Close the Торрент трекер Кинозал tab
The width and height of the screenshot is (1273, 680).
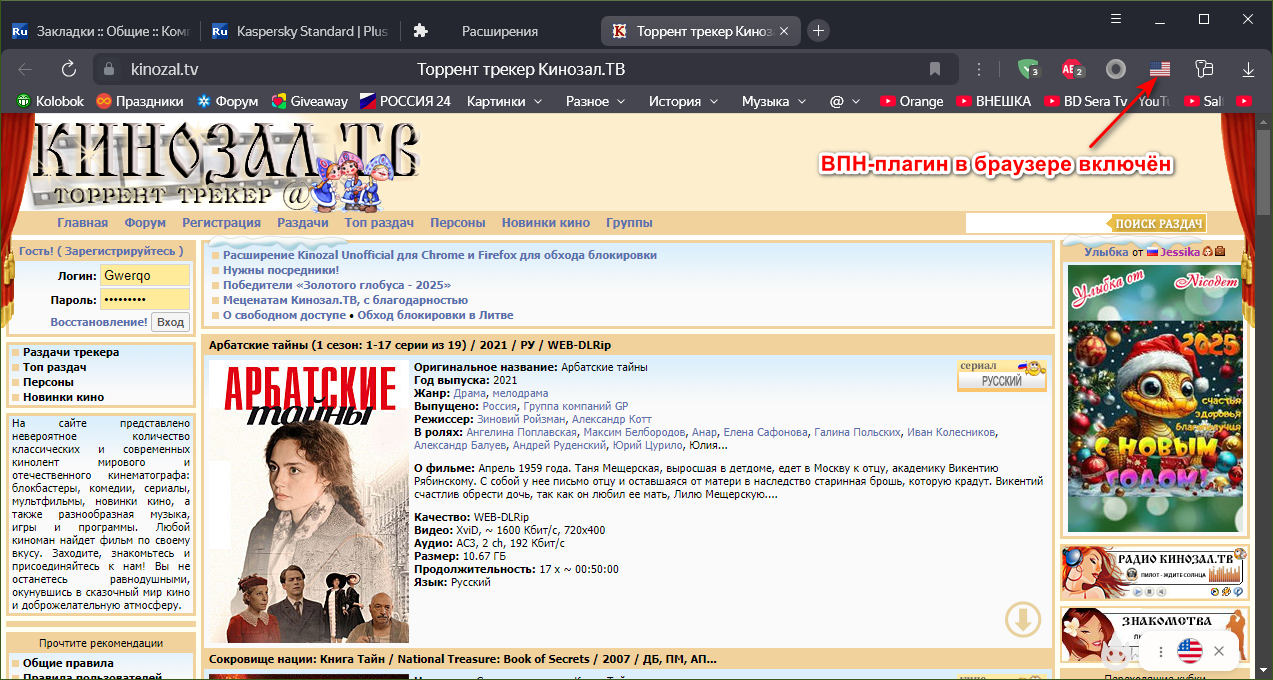784,31
